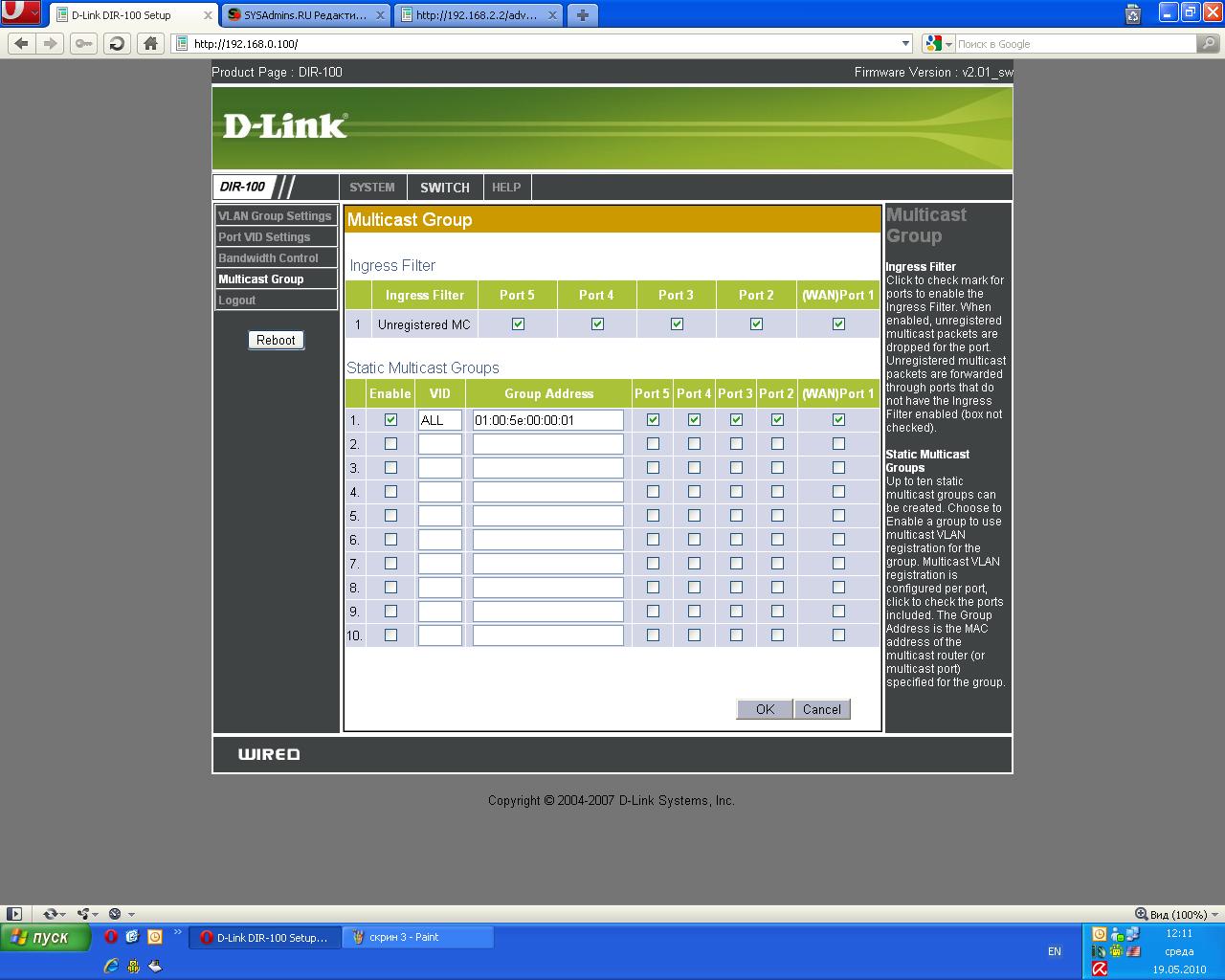Open VLAN Group Settings menu item
The height and width of the screenshot is (980, 1225).
click(x=276, y=216)
